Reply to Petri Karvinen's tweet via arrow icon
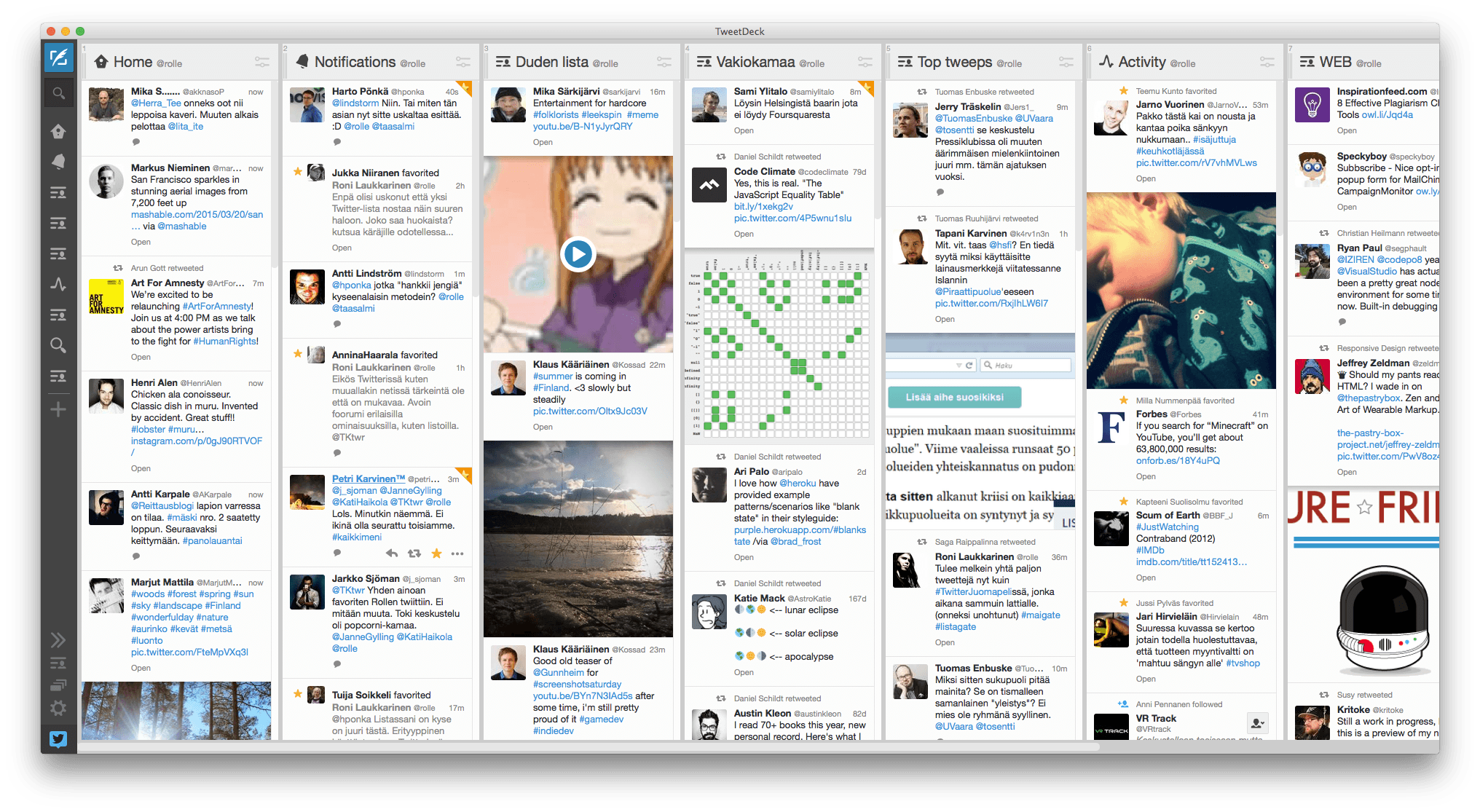The height and width of the screenshot is (812, 1480). [392, 553]
